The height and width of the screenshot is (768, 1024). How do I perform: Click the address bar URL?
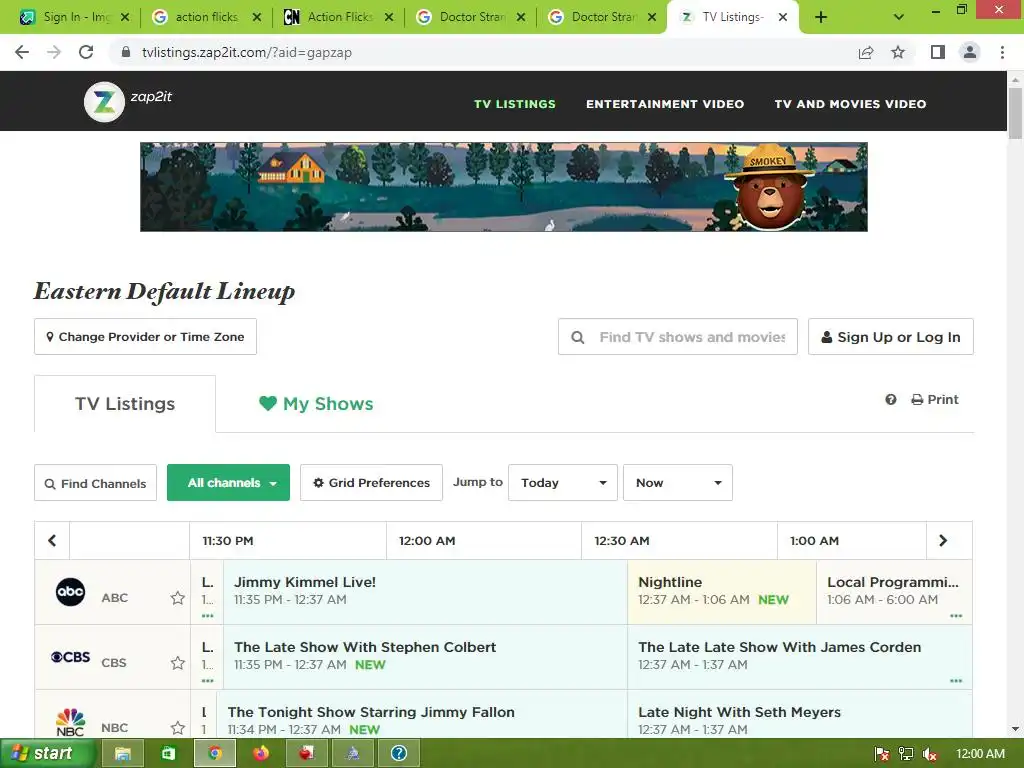(x=247, y=52)
